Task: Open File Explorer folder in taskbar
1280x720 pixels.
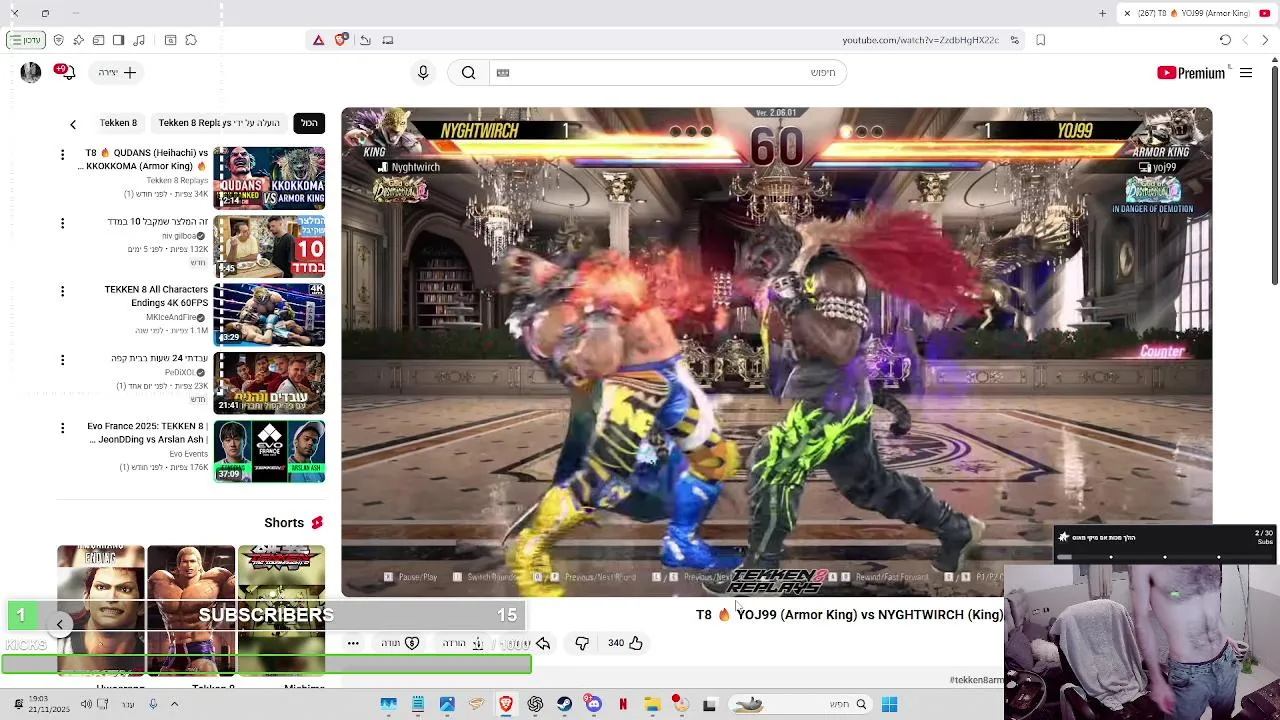Action: (651, 704)
